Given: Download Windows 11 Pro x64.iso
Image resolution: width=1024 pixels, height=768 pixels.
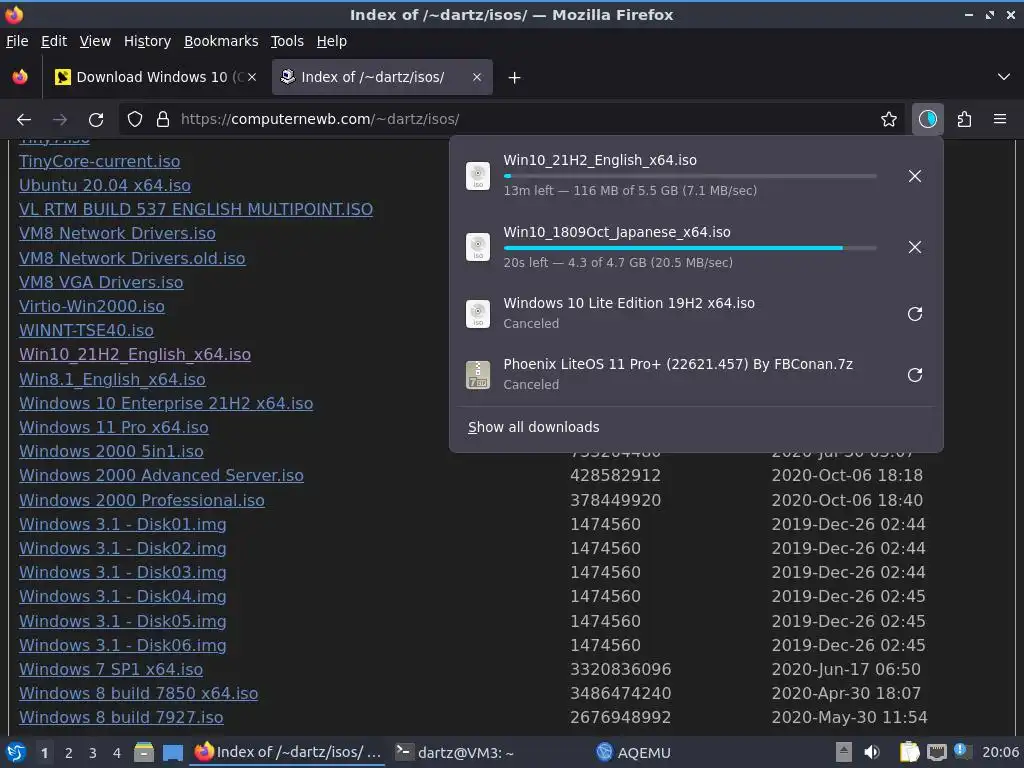Looking at the screenshot, I should click(x=114, y=428).
